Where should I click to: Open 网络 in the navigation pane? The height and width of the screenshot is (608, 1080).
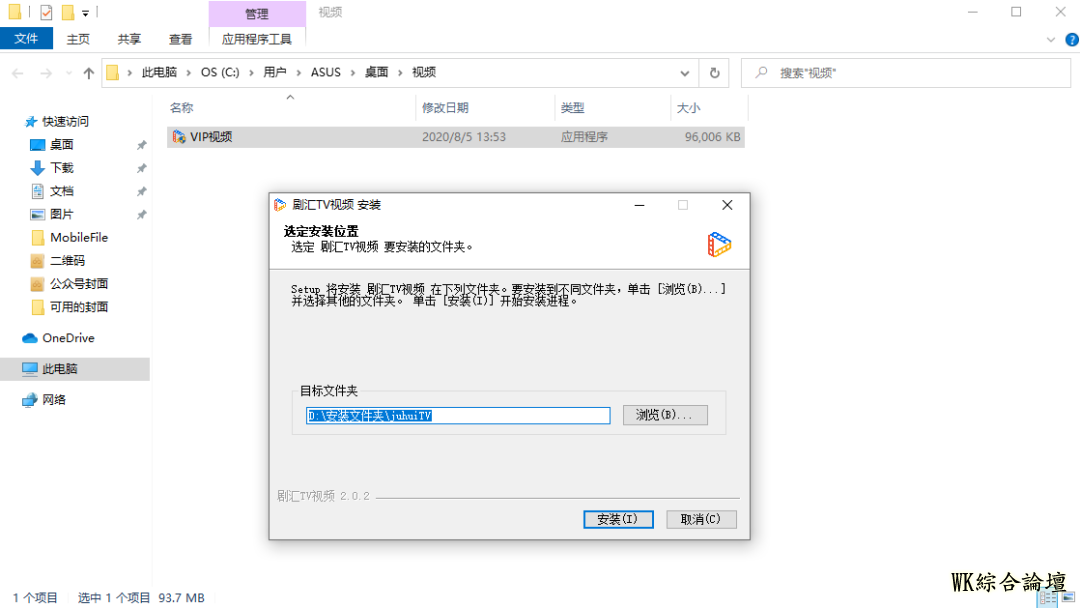[54, 400]
